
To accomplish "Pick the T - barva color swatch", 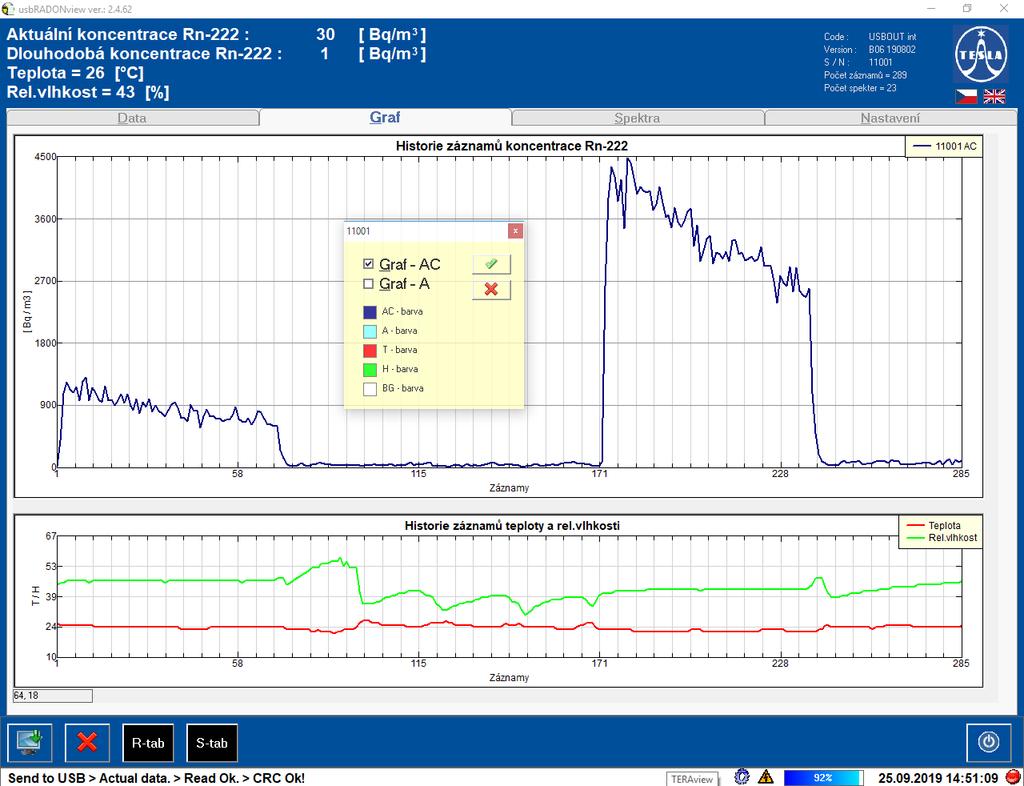I will (370, 350).
